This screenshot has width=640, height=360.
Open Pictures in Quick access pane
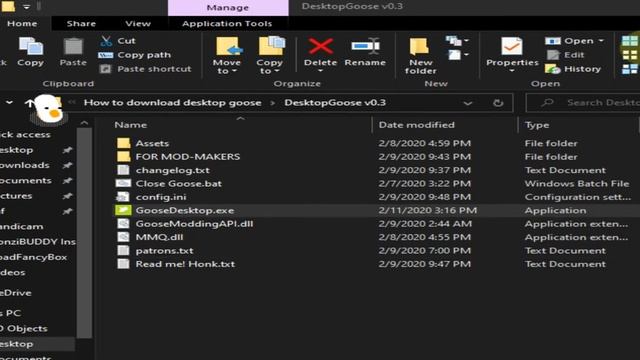(x=16, y=196)
